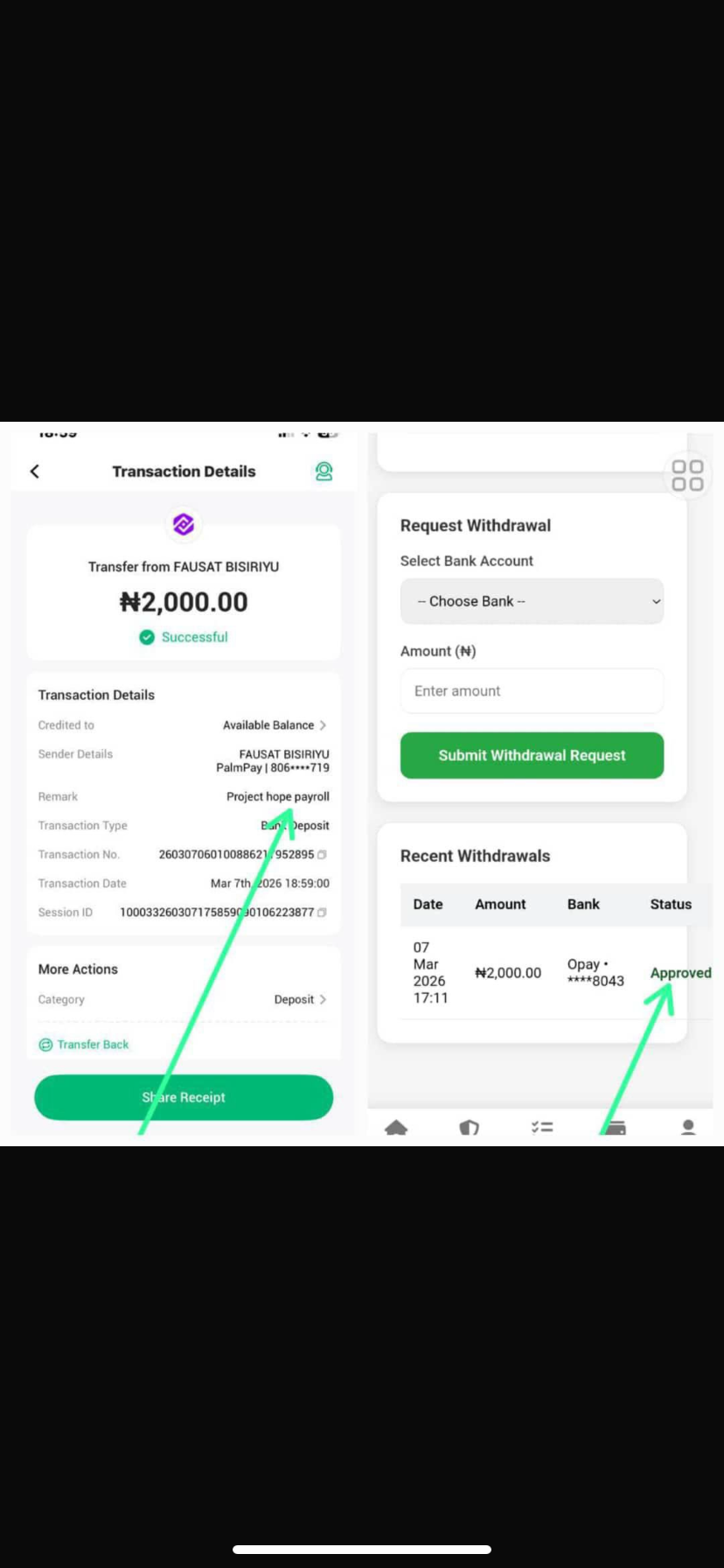This screenshot has height=1568, width=724.
Task: Copy the Session ID value
Action: (x=322, y=913)
